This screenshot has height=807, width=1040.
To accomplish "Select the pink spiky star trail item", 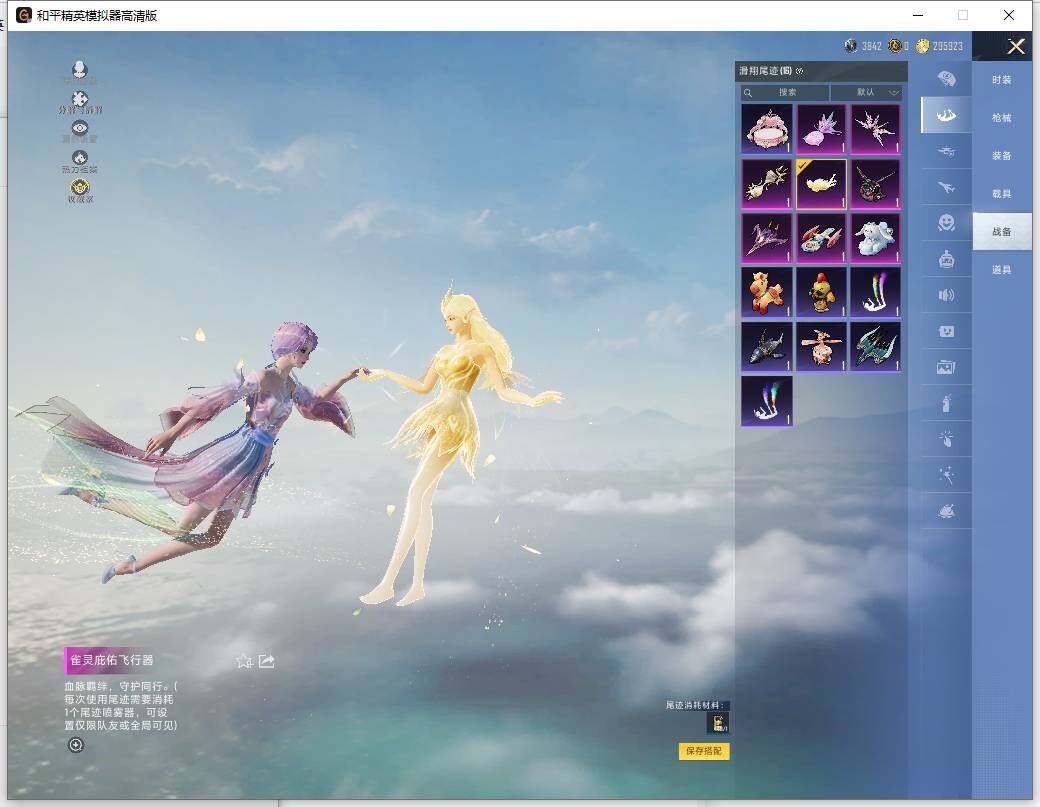I will pyautogui.click(x=876, y=129).
